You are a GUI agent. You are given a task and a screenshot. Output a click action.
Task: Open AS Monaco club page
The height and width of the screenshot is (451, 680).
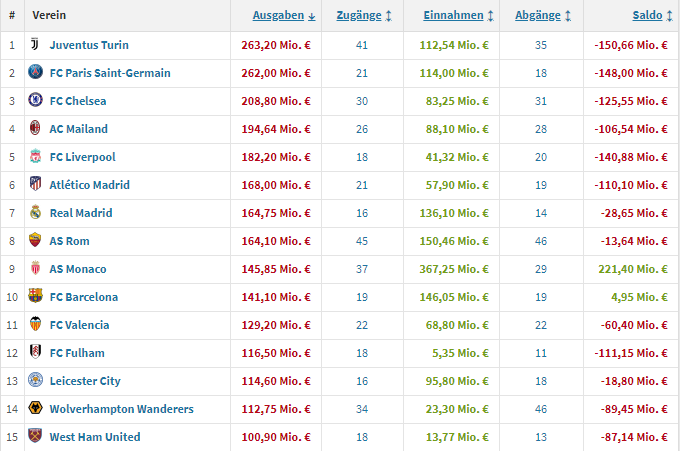[x=78, y=269]
